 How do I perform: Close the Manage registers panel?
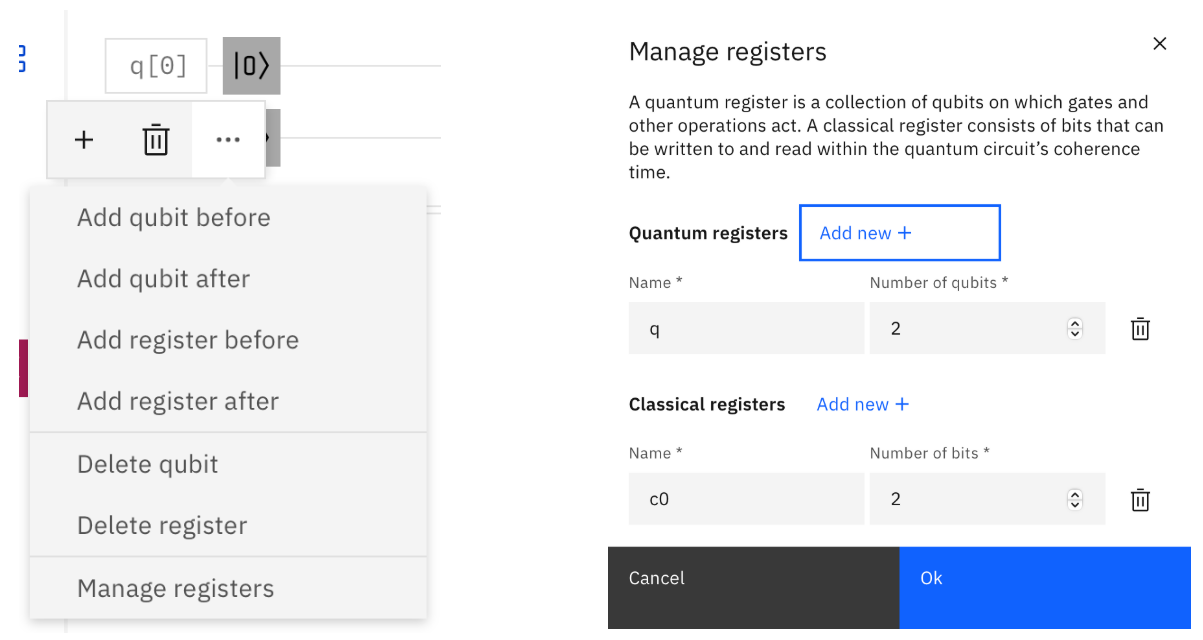click(x=1160, y=44)
